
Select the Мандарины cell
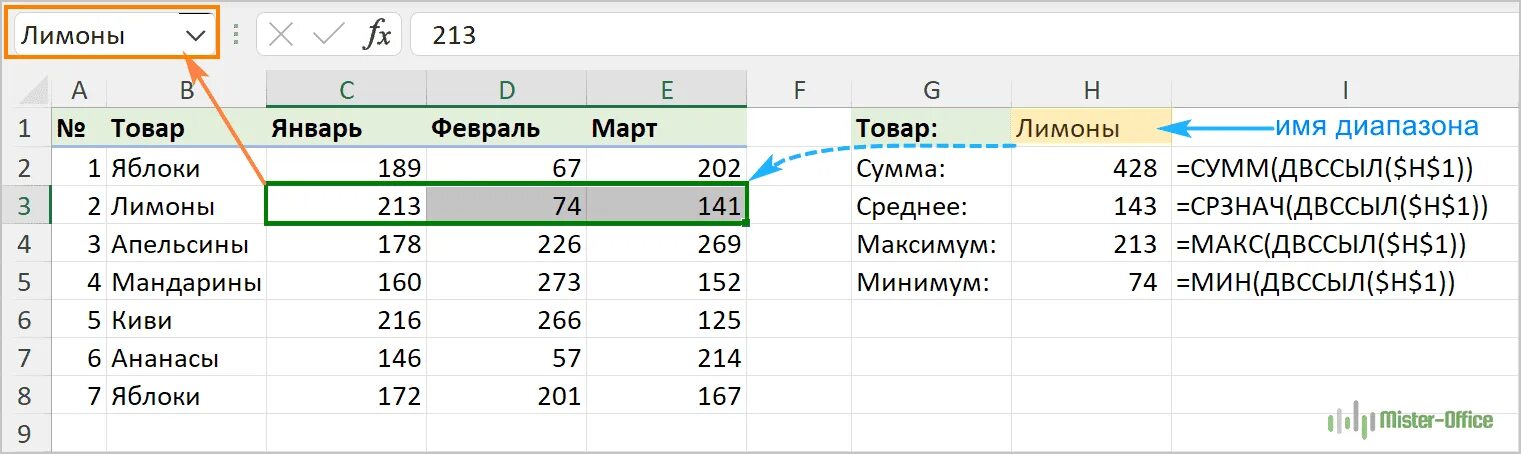click(186, 283)
